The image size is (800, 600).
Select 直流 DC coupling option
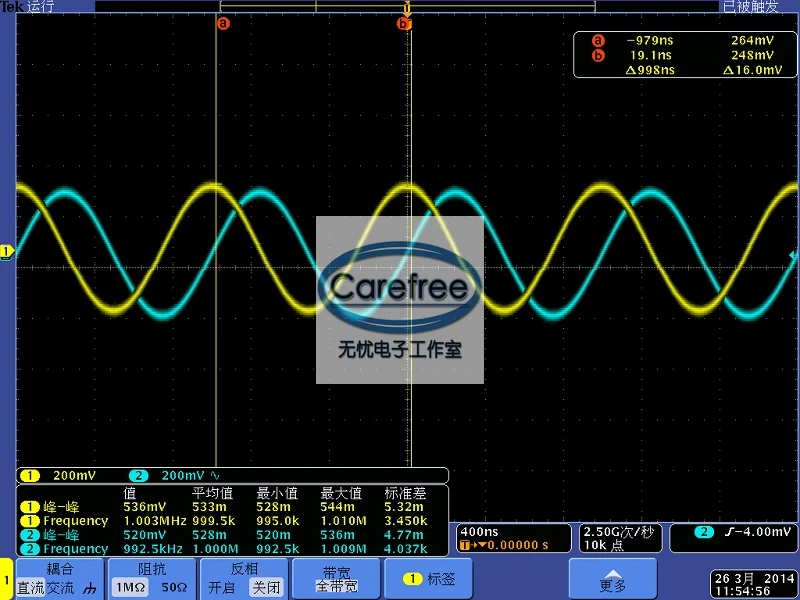[30, 588]
